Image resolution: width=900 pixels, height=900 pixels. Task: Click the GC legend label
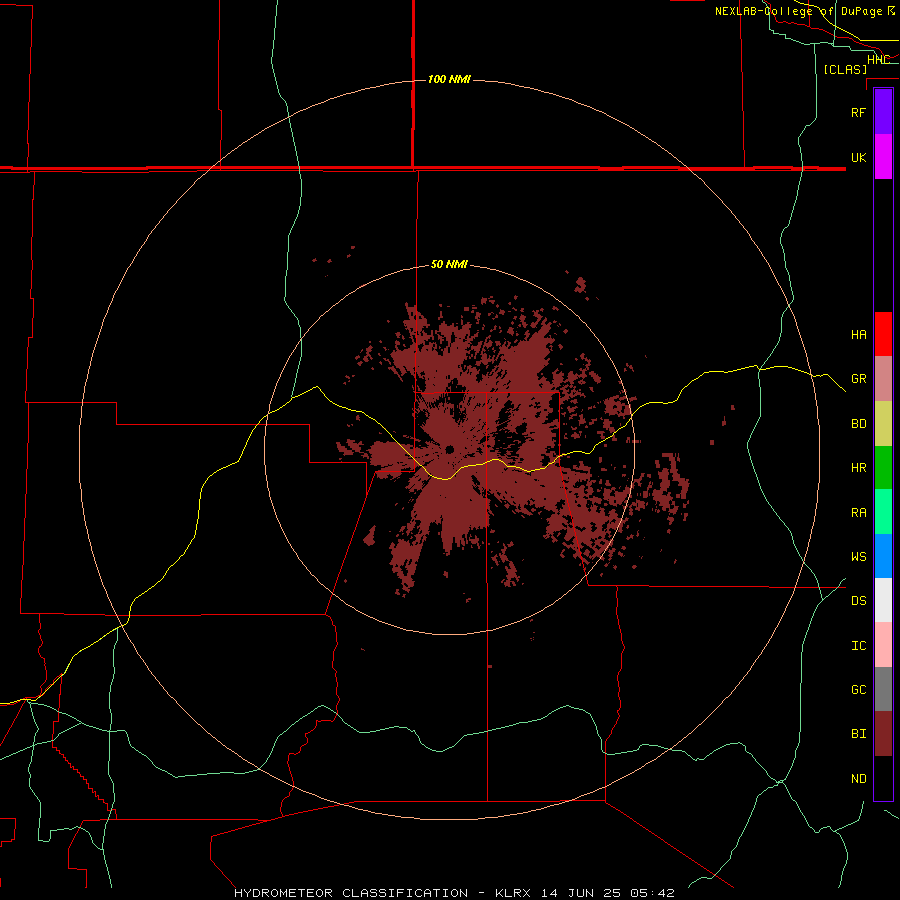(x=858, y=689)
